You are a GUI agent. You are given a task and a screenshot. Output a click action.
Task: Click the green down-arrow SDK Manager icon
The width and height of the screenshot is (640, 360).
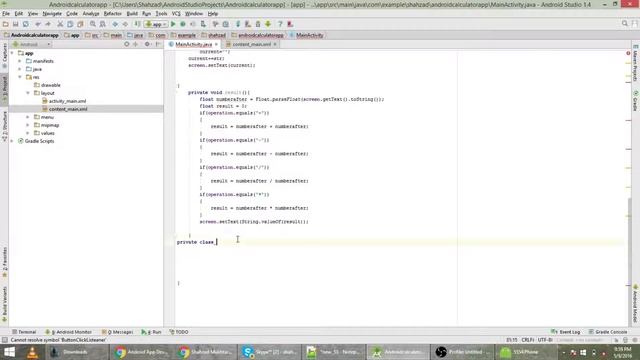click(268, 24)
